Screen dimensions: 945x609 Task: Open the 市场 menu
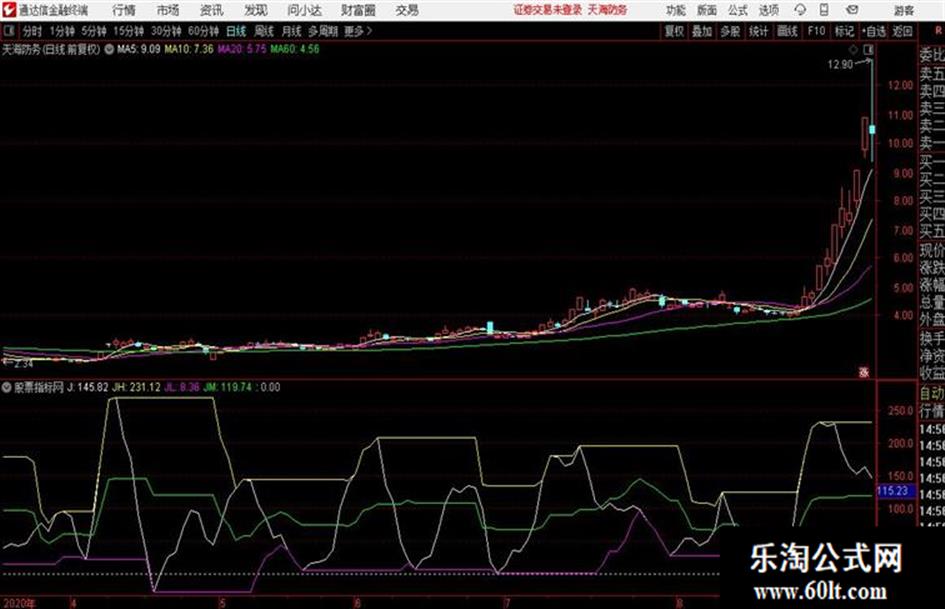[x=168, y=10]
